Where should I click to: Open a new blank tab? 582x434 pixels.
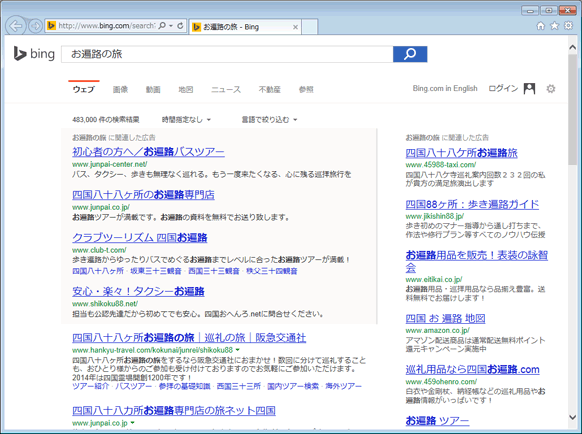tap(310, 27)
